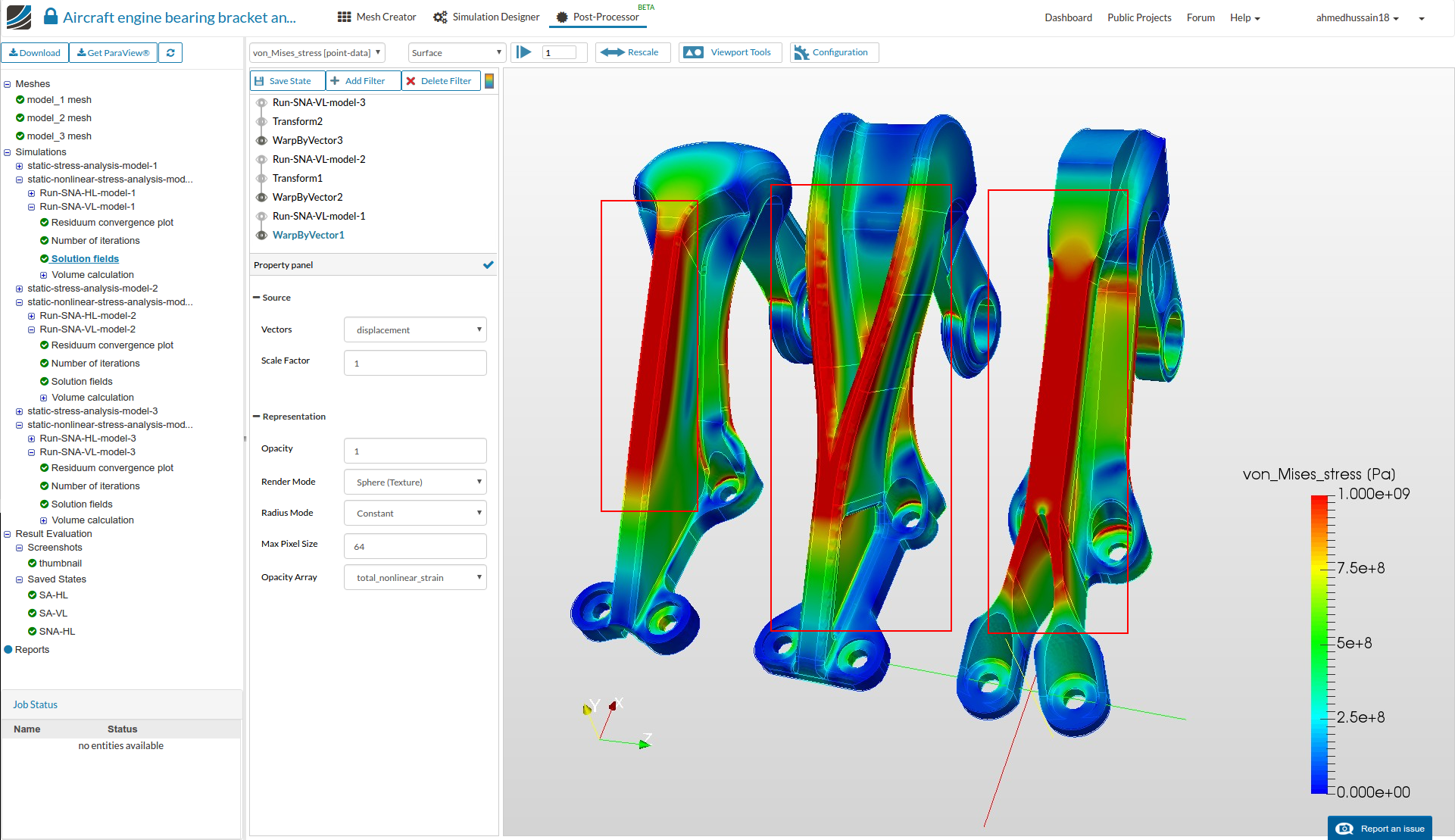The image size is (1455, 840).
Task: Click the Scale Factor input field
Action: pos(415,364)
